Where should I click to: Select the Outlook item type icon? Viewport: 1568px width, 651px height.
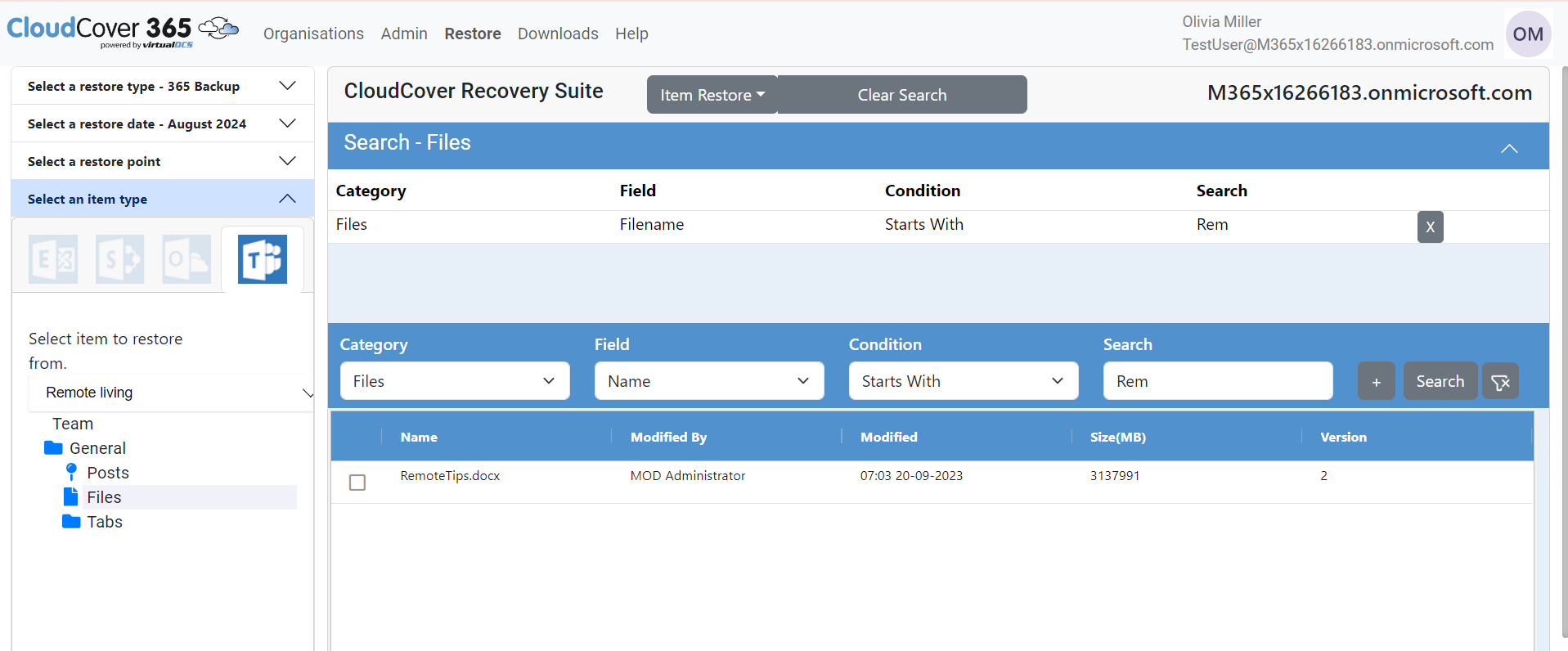(186, 259)
